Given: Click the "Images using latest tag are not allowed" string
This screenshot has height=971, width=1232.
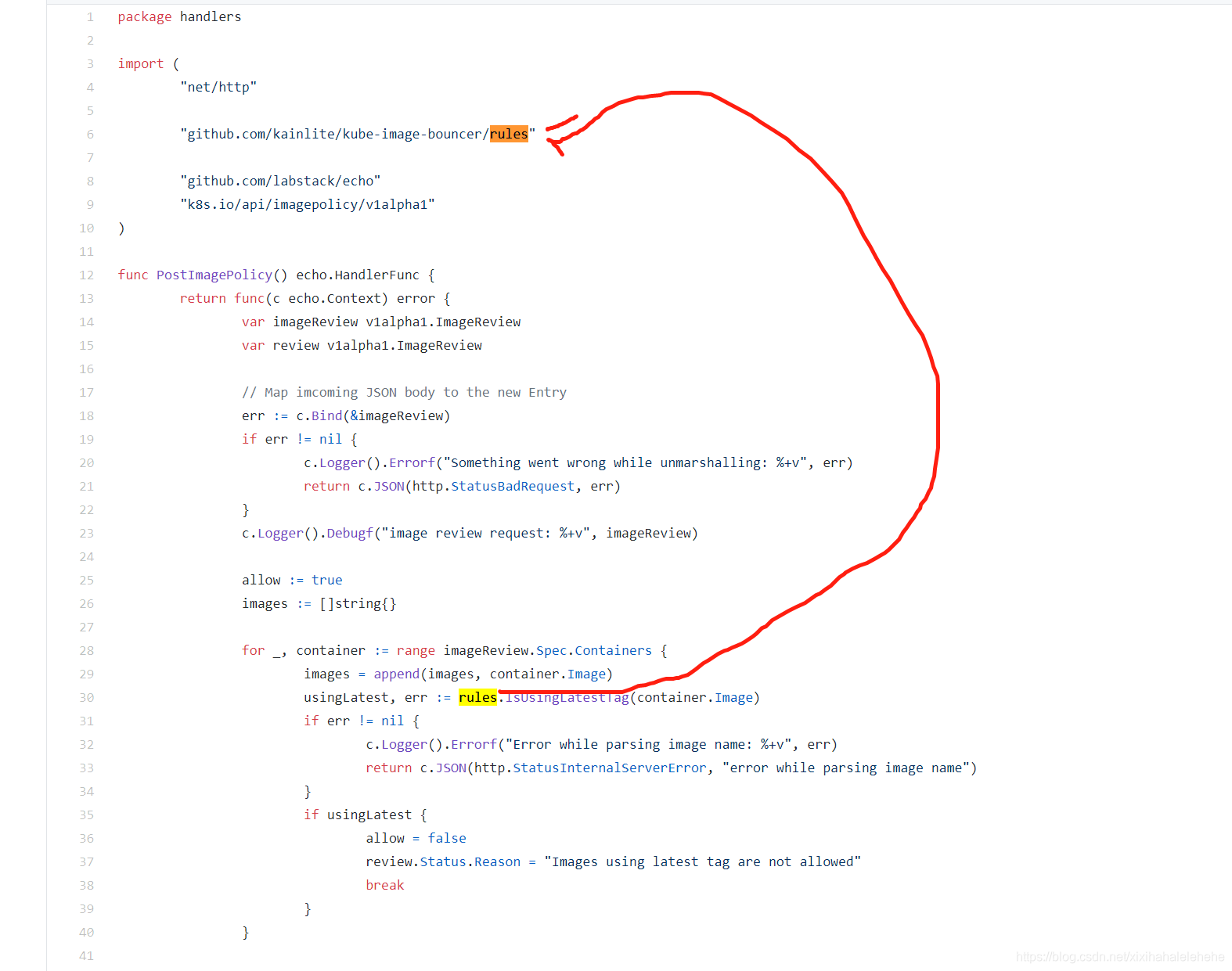Looking at the screenshot, I should (703, 861).
